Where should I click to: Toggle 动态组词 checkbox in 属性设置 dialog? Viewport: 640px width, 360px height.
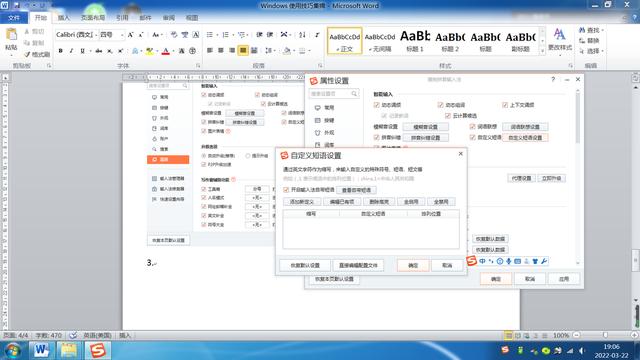(x=440, y=105)
